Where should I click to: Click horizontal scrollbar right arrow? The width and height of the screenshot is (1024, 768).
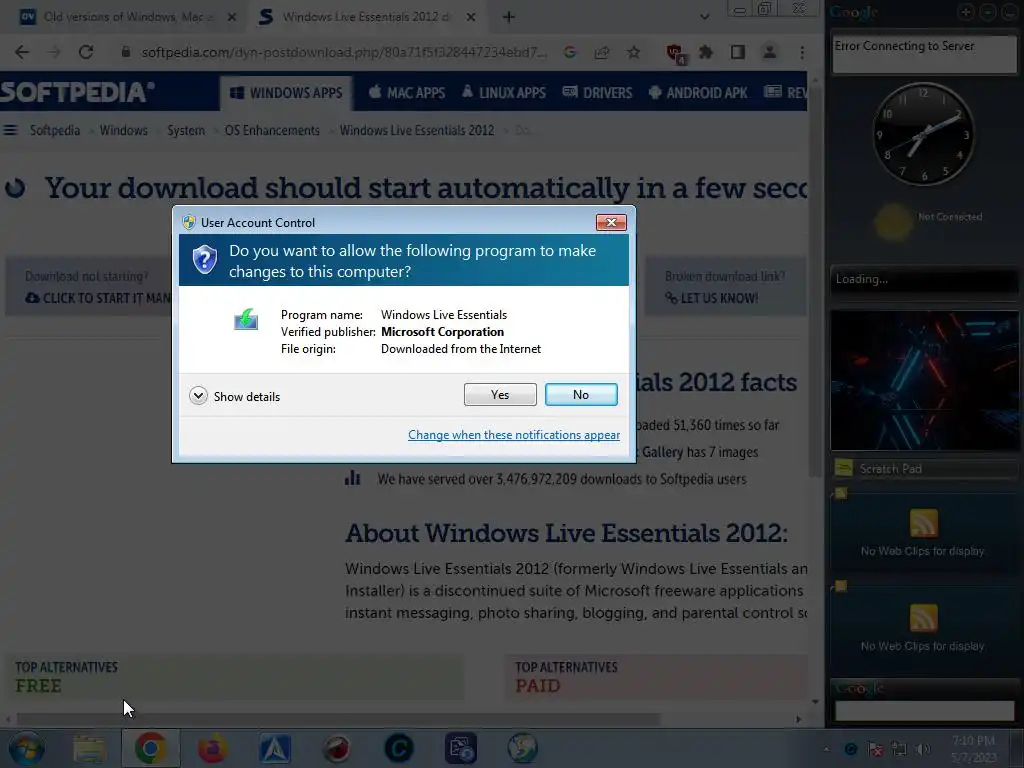pyautogui.click(x=798, y=719)
